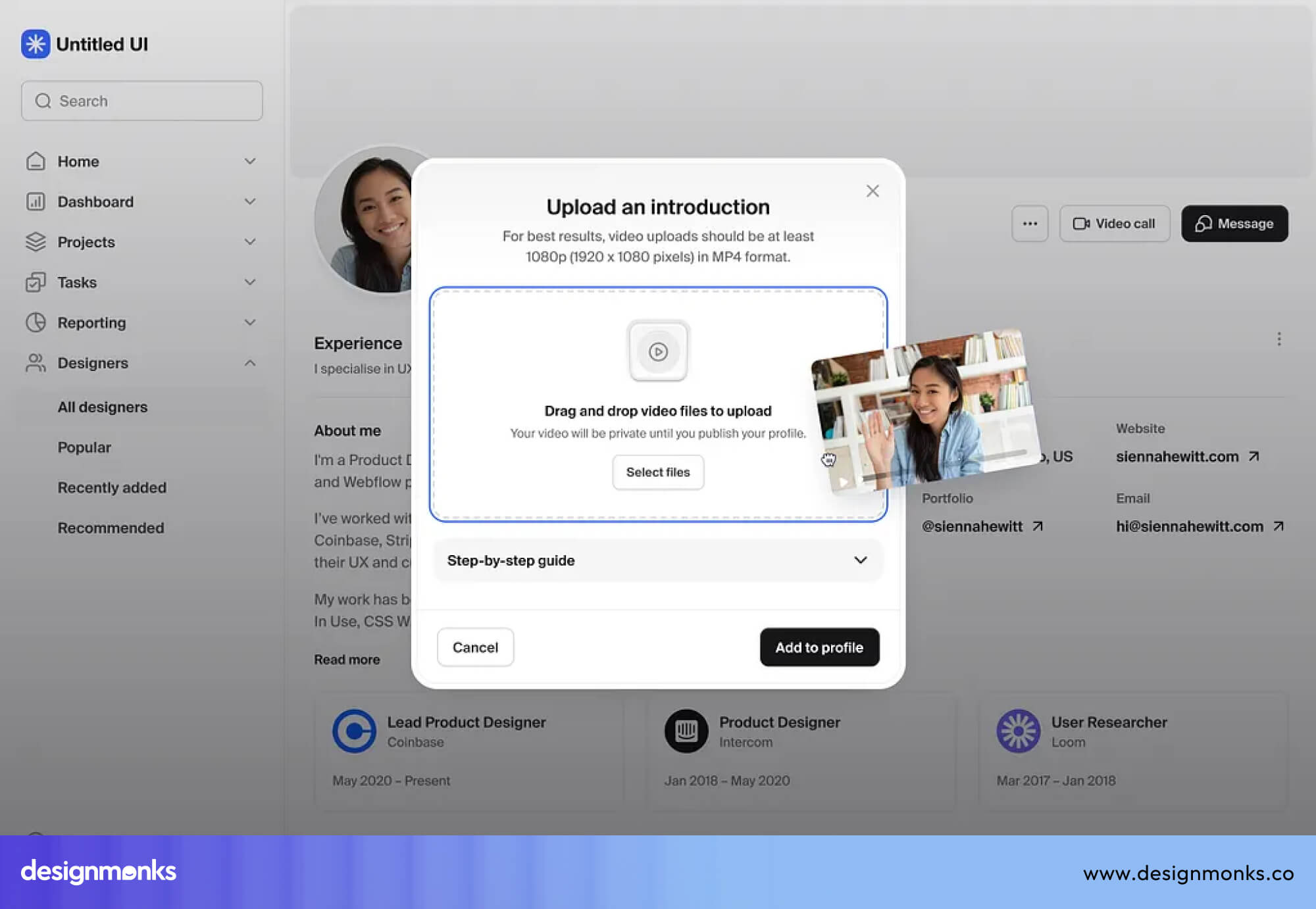Screen dimensions: 1316x909
Task: Click the Designers people icon
Action: point(36,363)
